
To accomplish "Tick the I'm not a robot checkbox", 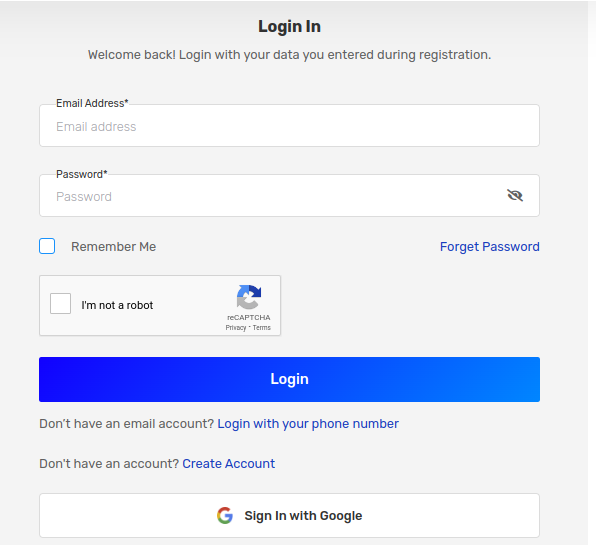I will pyautogui.click(x=60, y=303).
